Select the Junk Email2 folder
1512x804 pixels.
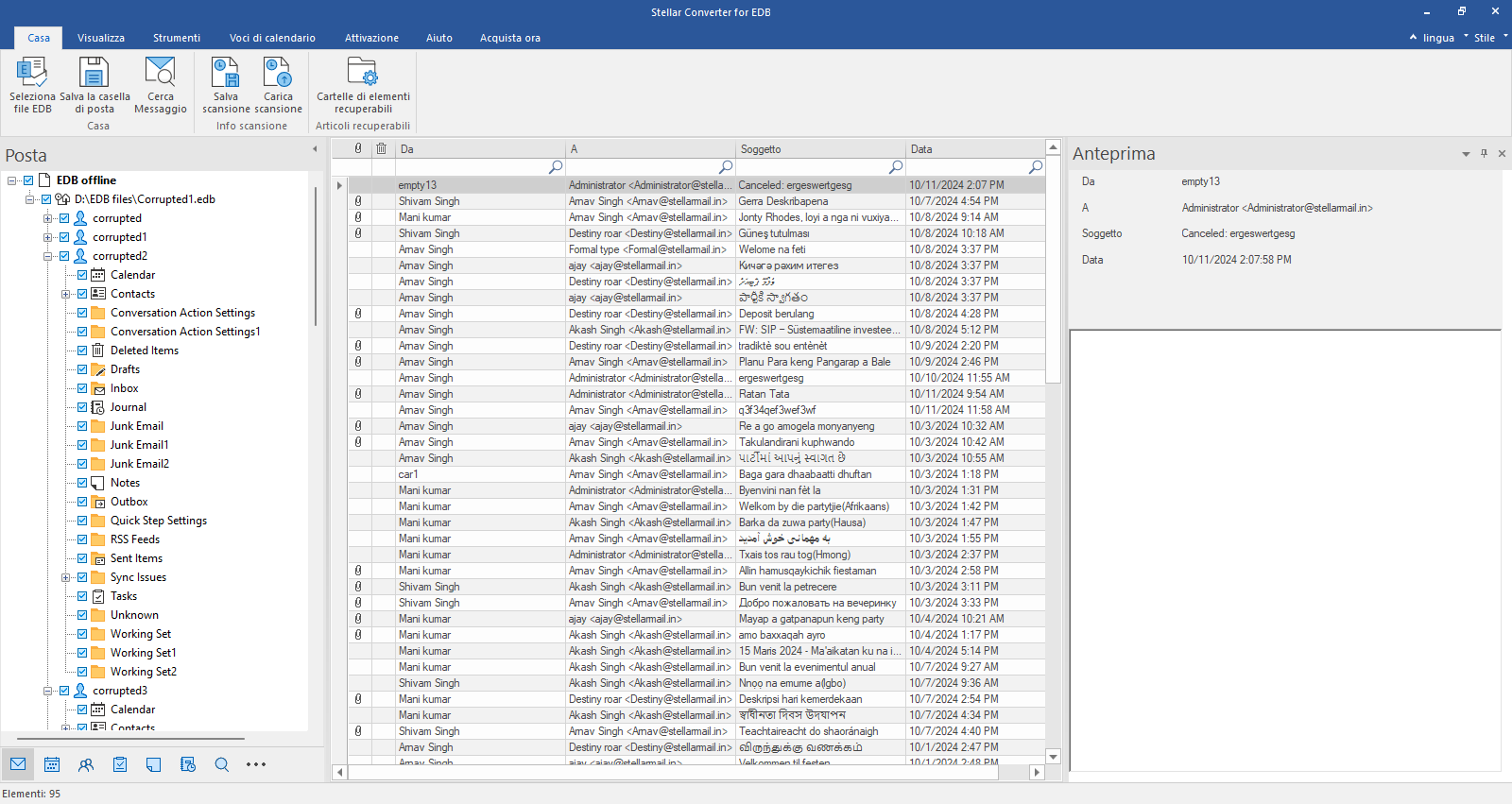tap(140, 464)
